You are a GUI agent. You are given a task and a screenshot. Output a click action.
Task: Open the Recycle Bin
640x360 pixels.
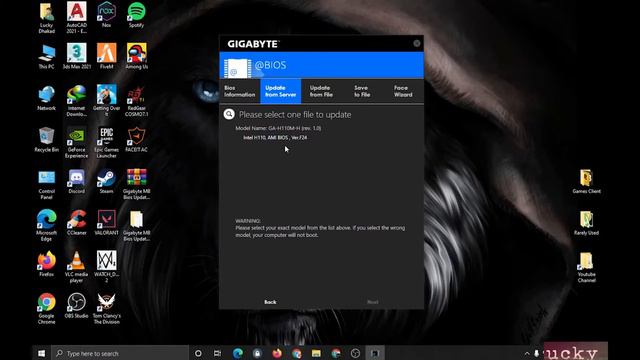(47, 140)
